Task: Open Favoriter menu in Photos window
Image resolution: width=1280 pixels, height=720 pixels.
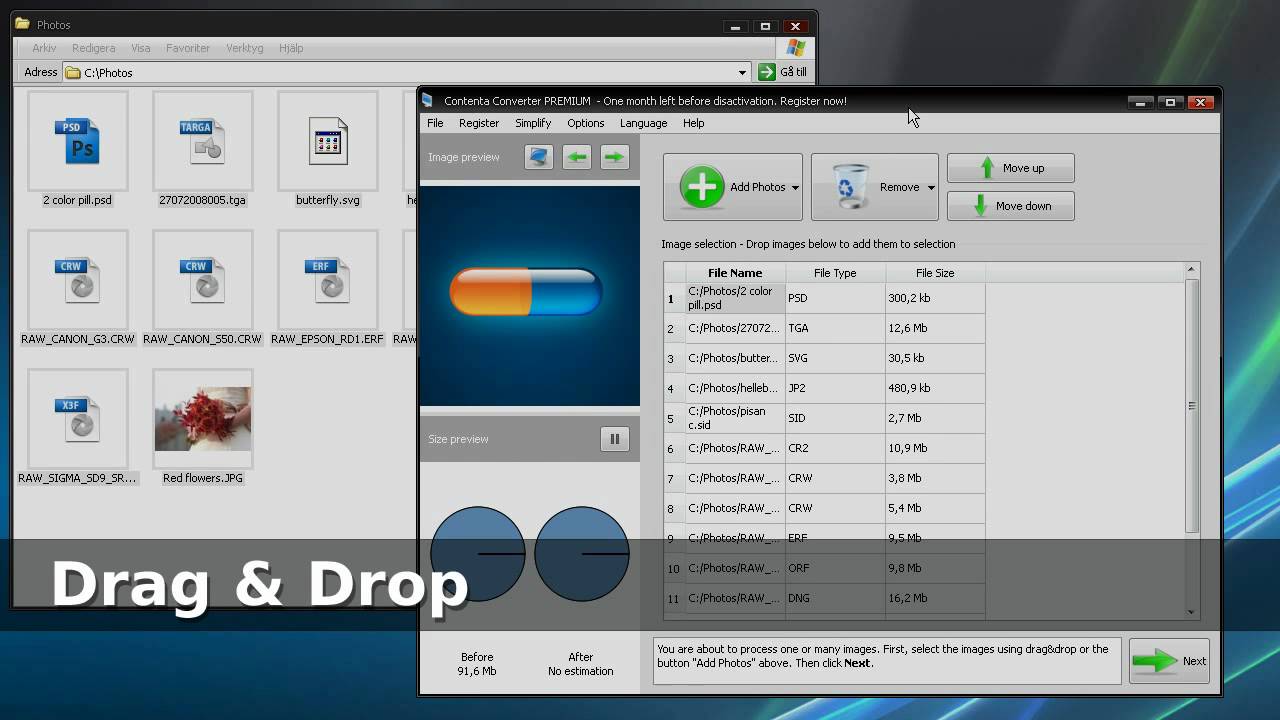Action: tap(188, 48)
